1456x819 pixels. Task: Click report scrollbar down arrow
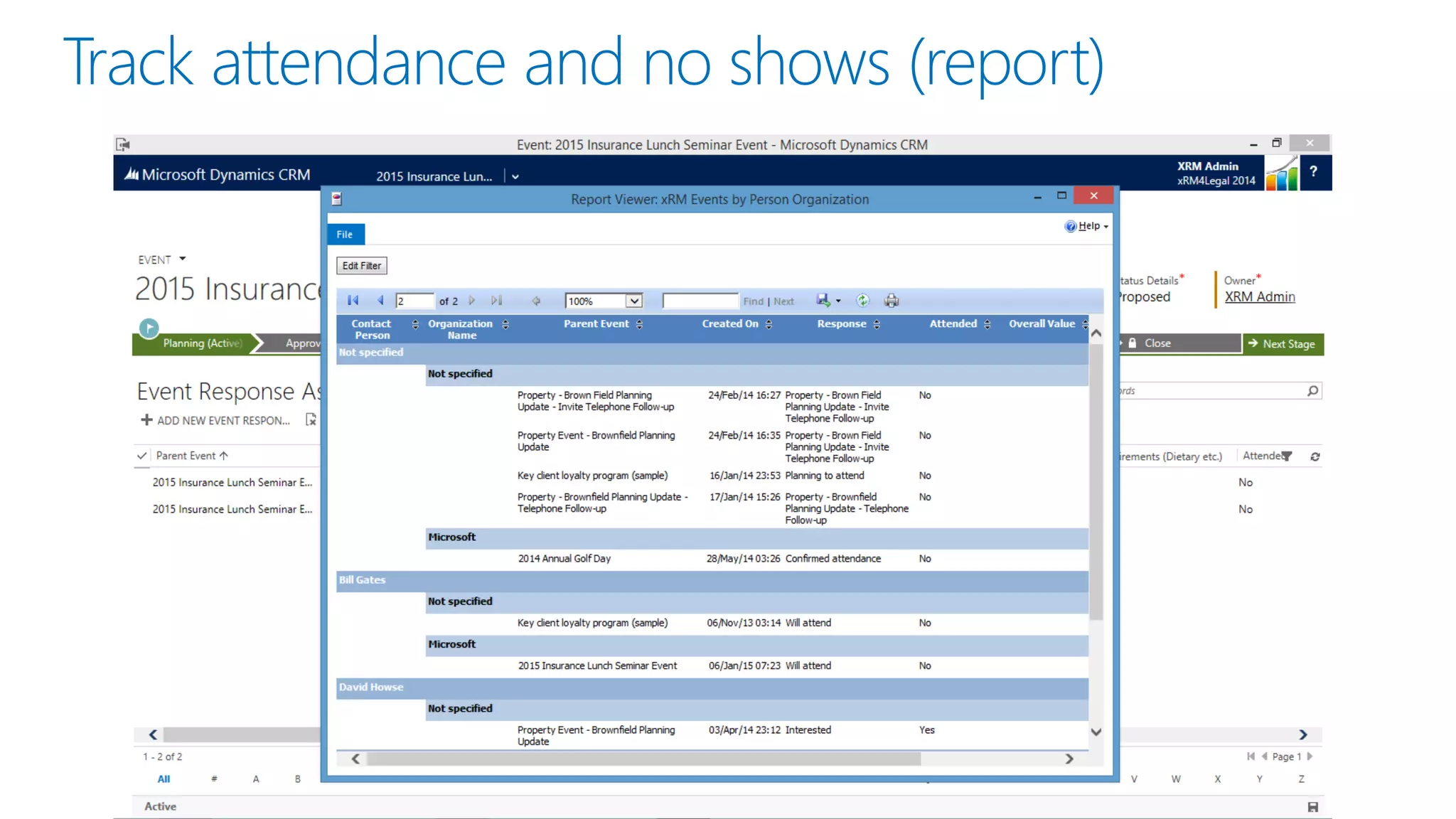(1096, 732)
